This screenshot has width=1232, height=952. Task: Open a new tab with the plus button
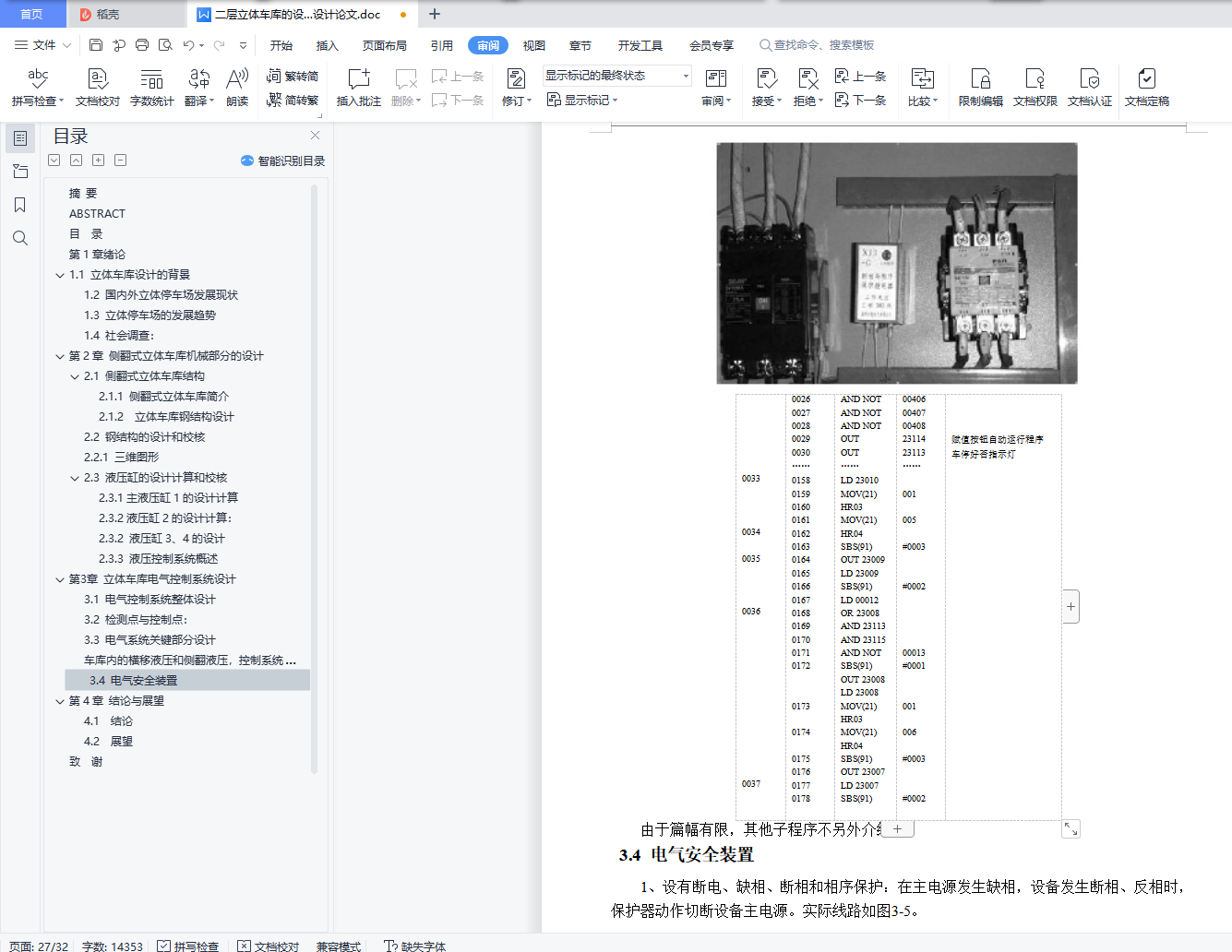coord(435,14)
